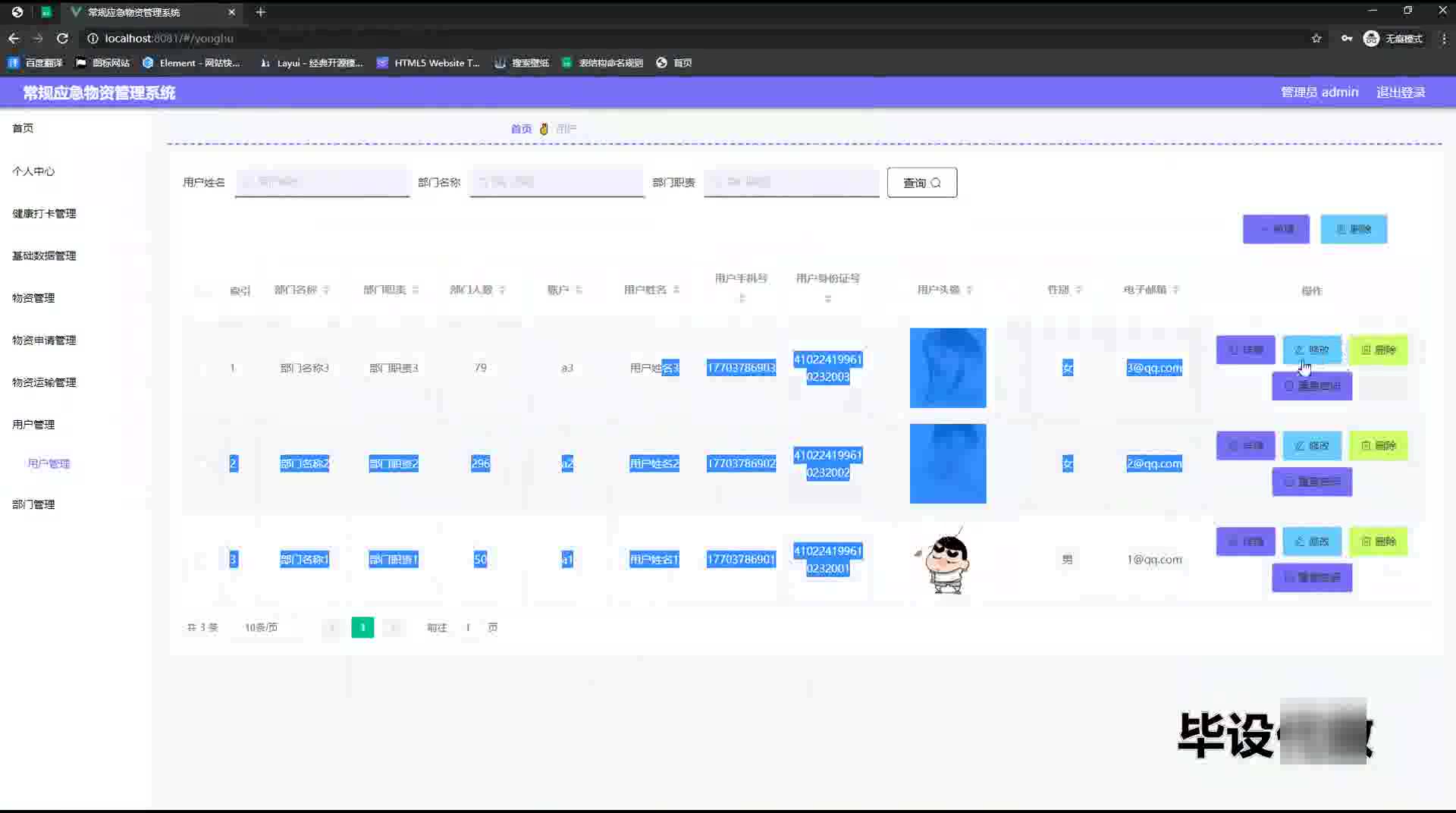The image size is (1456, 813).
Task: Sort the table by 用户手机号 column
Action: (742, 299)
